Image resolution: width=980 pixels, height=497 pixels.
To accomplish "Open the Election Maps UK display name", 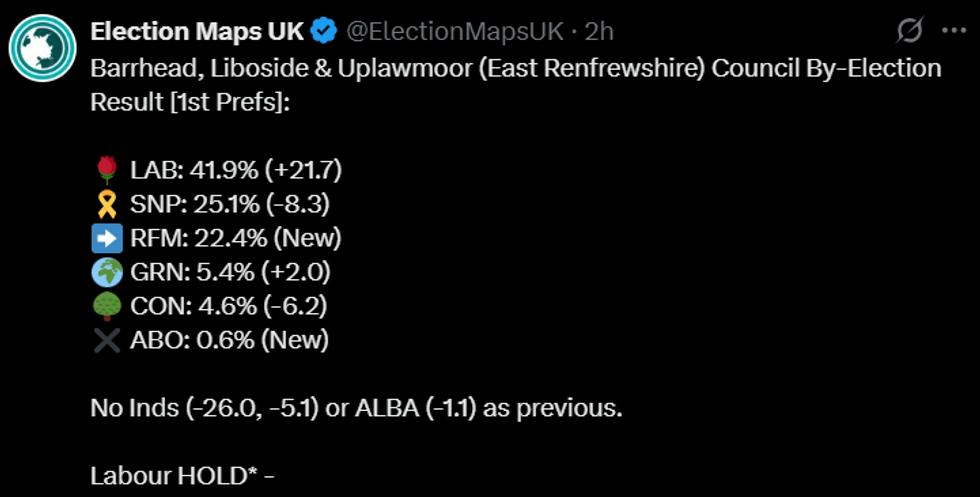I will coord(196,32).
